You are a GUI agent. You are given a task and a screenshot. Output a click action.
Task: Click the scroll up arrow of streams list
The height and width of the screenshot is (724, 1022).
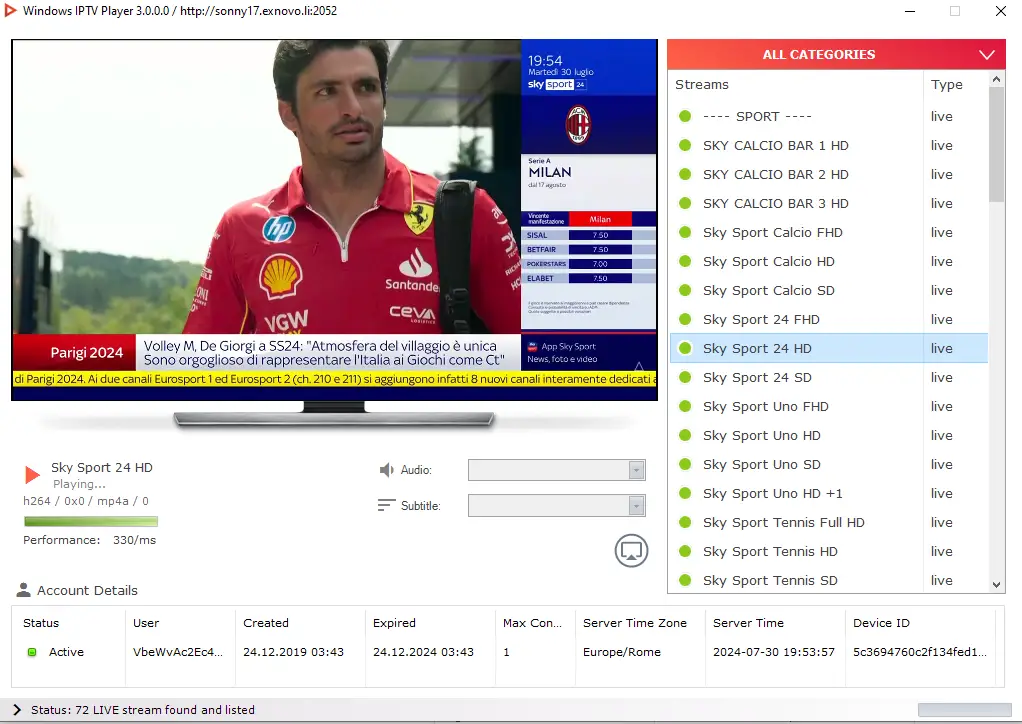click(996, 79)
